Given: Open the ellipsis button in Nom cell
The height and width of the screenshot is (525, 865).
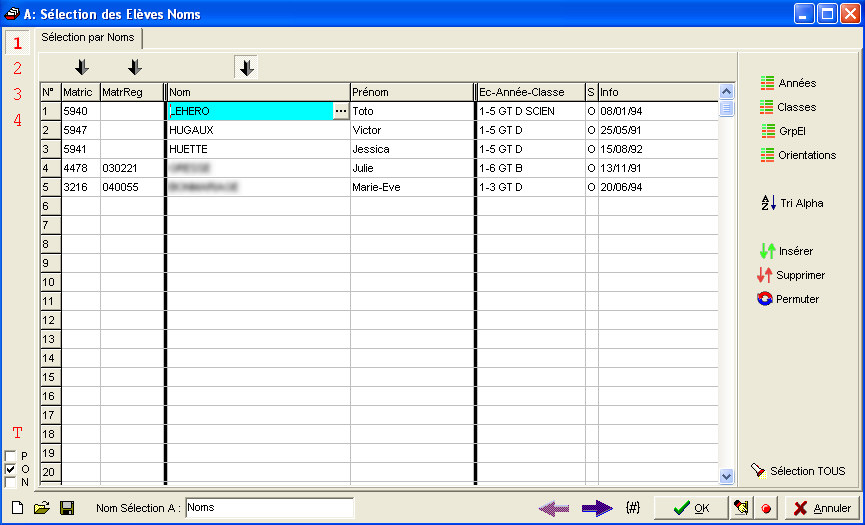Looking at the screenshot, I should tap(340, 111).
